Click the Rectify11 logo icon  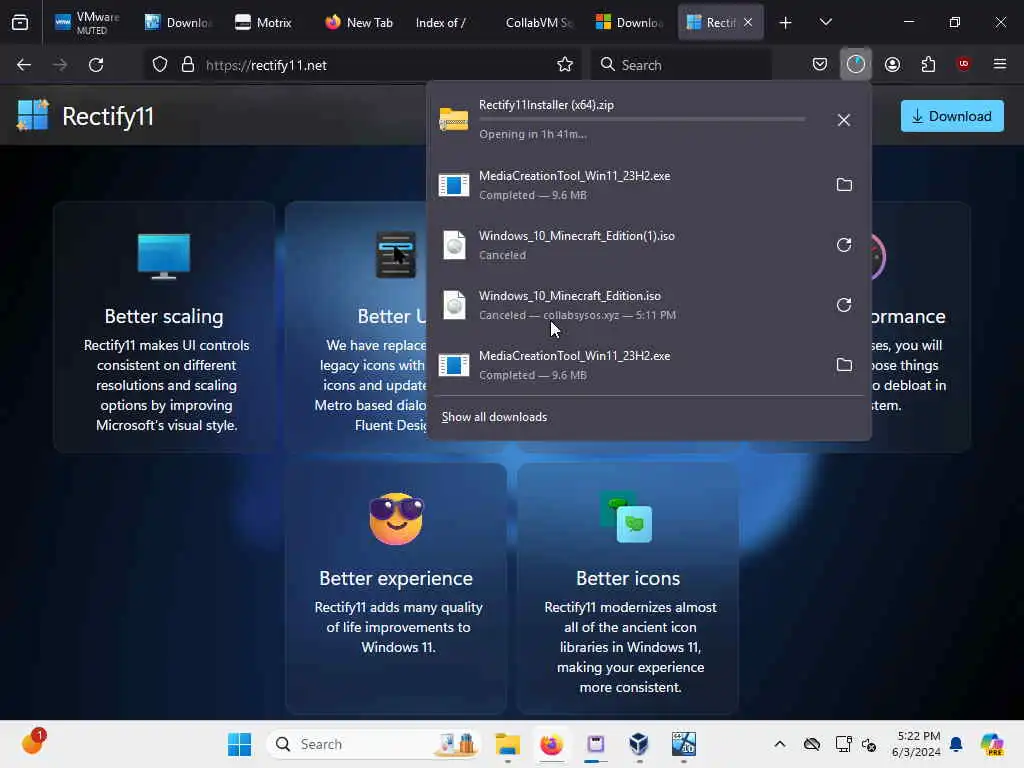pos(33,116)
